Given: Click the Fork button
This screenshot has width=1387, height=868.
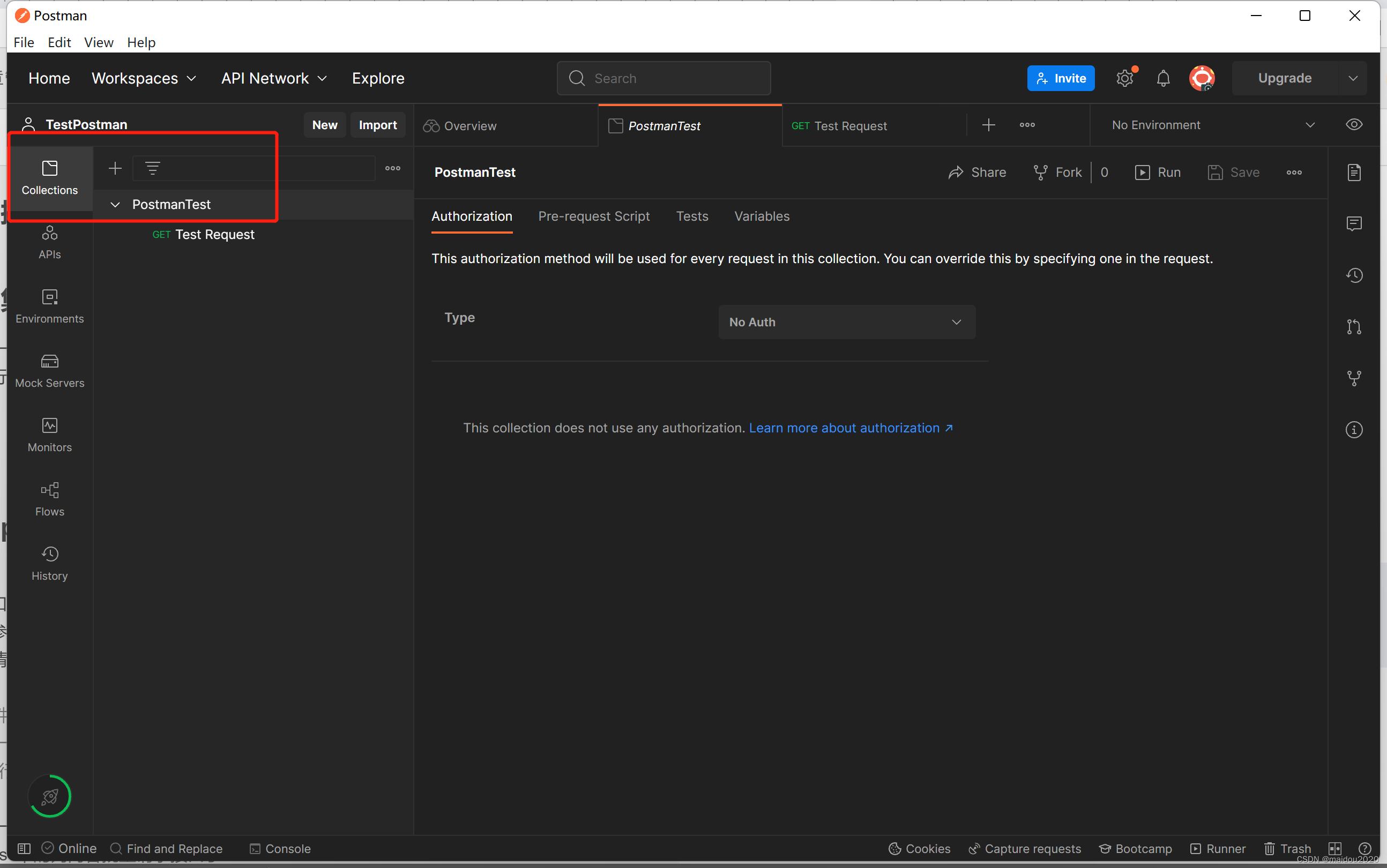Looking at the screenshot, I should pyautogui.click(x=1057, y=172).
